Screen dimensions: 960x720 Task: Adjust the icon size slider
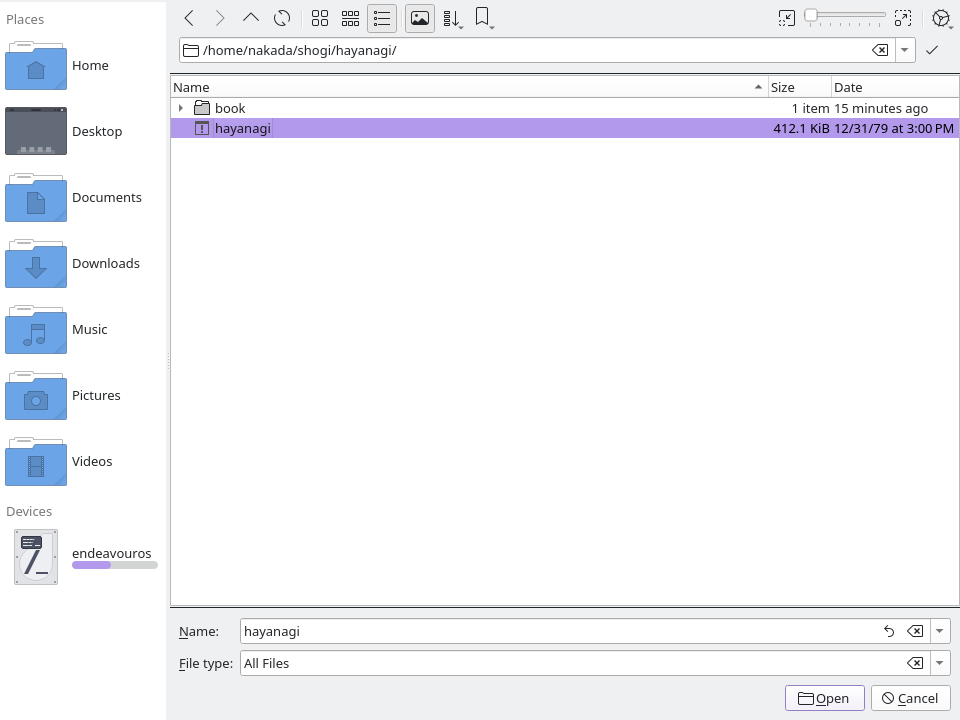tap(845, 17)
